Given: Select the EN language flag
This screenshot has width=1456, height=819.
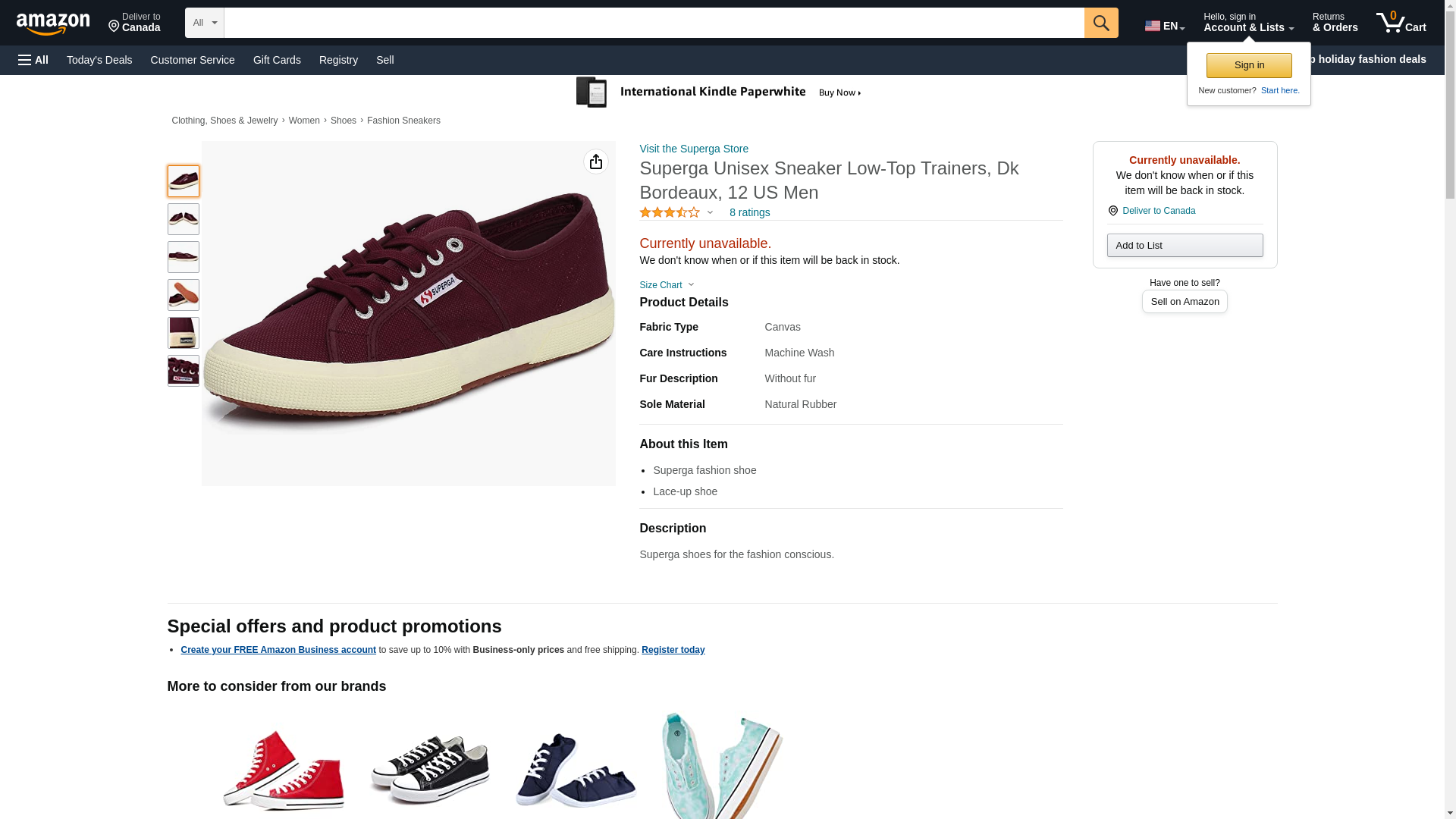Looking at the screenshot, I should pos(1165,26).
